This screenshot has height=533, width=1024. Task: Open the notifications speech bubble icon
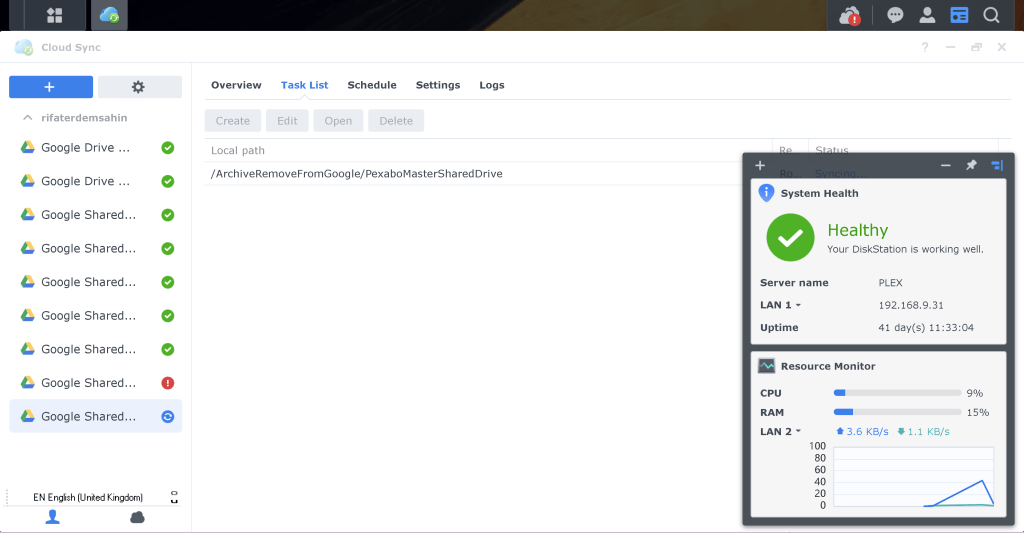coord(895,15)
